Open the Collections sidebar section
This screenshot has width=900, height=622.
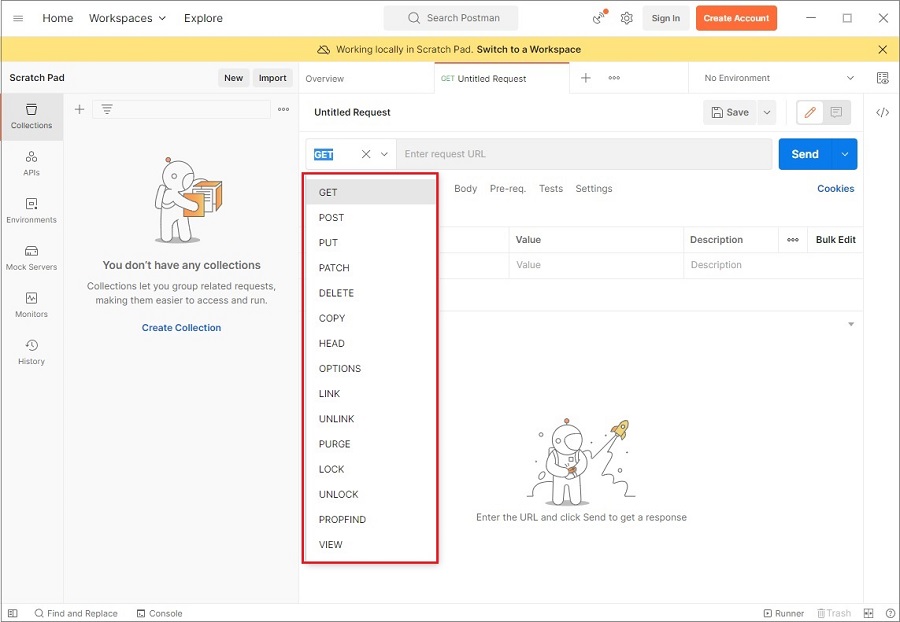pos(32,116)
